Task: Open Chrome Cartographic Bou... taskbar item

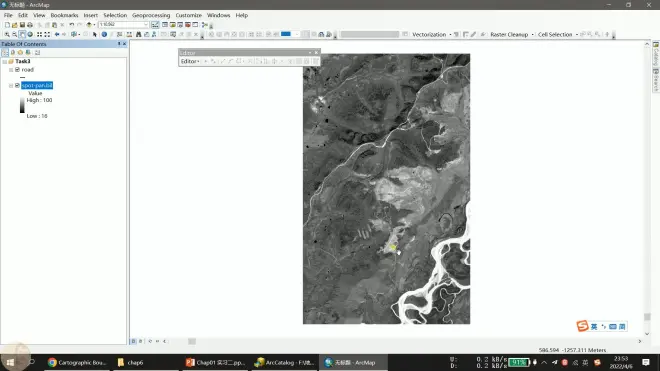Action: (x=77, y=363)
